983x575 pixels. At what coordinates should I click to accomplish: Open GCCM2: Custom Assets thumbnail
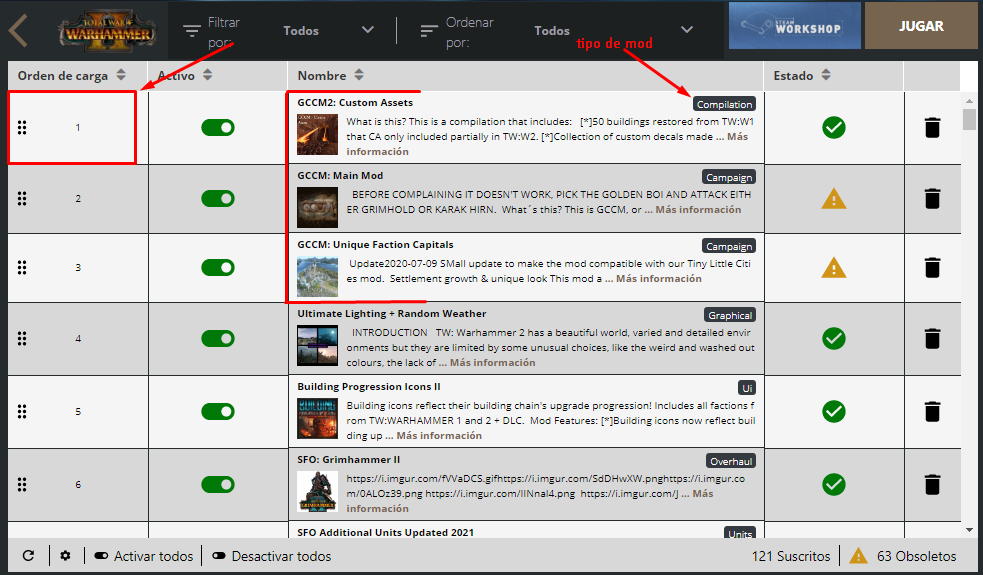[317, 135]
